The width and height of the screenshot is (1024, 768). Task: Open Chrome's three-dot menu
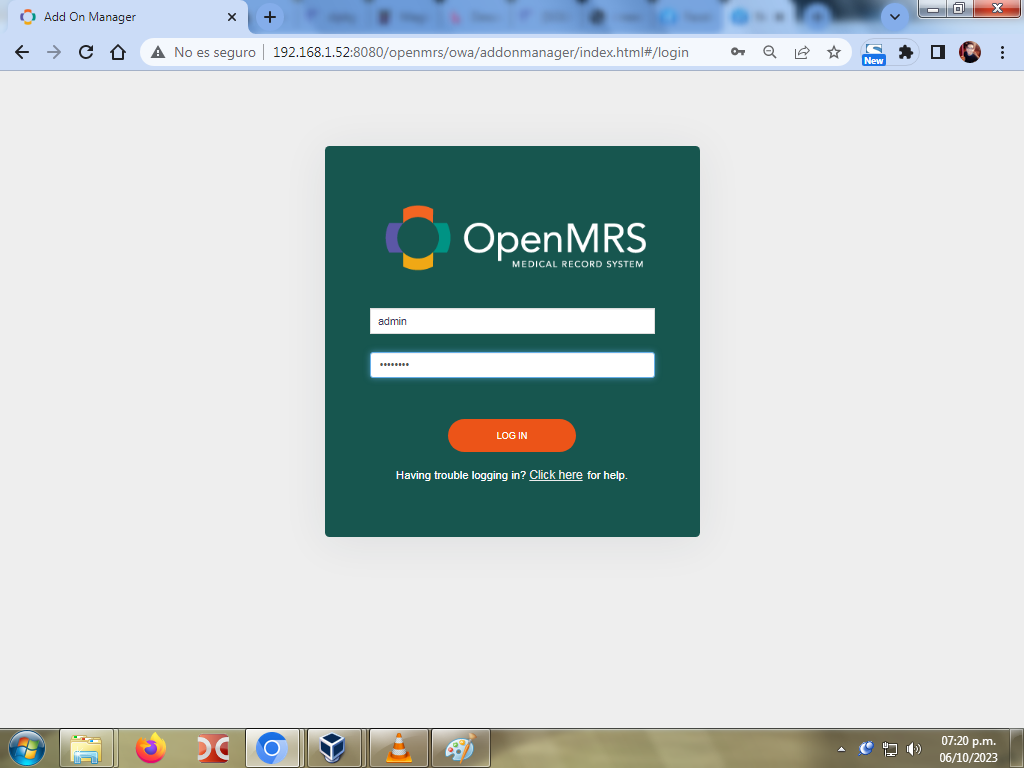(1002, 52)
